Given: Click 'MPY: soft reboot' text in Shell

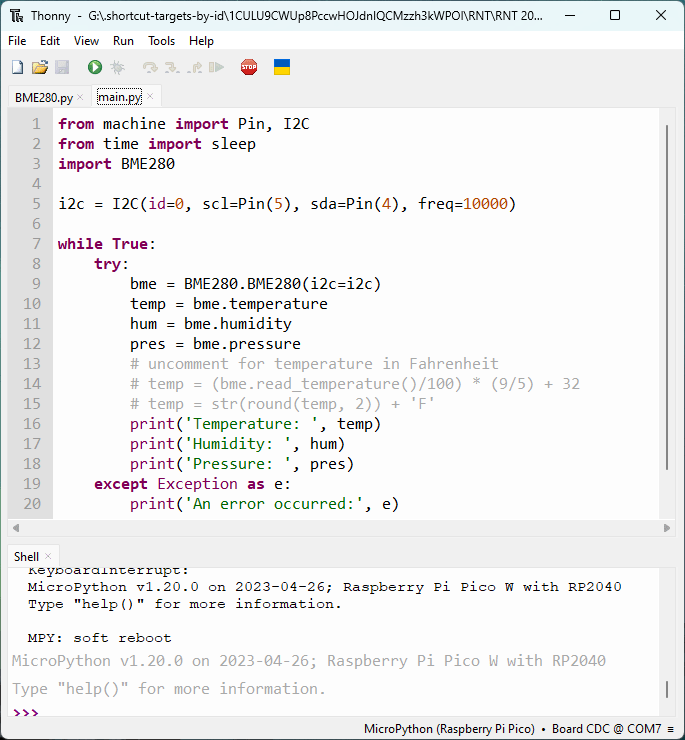Looking at the screenshot, I should (100, 638).
